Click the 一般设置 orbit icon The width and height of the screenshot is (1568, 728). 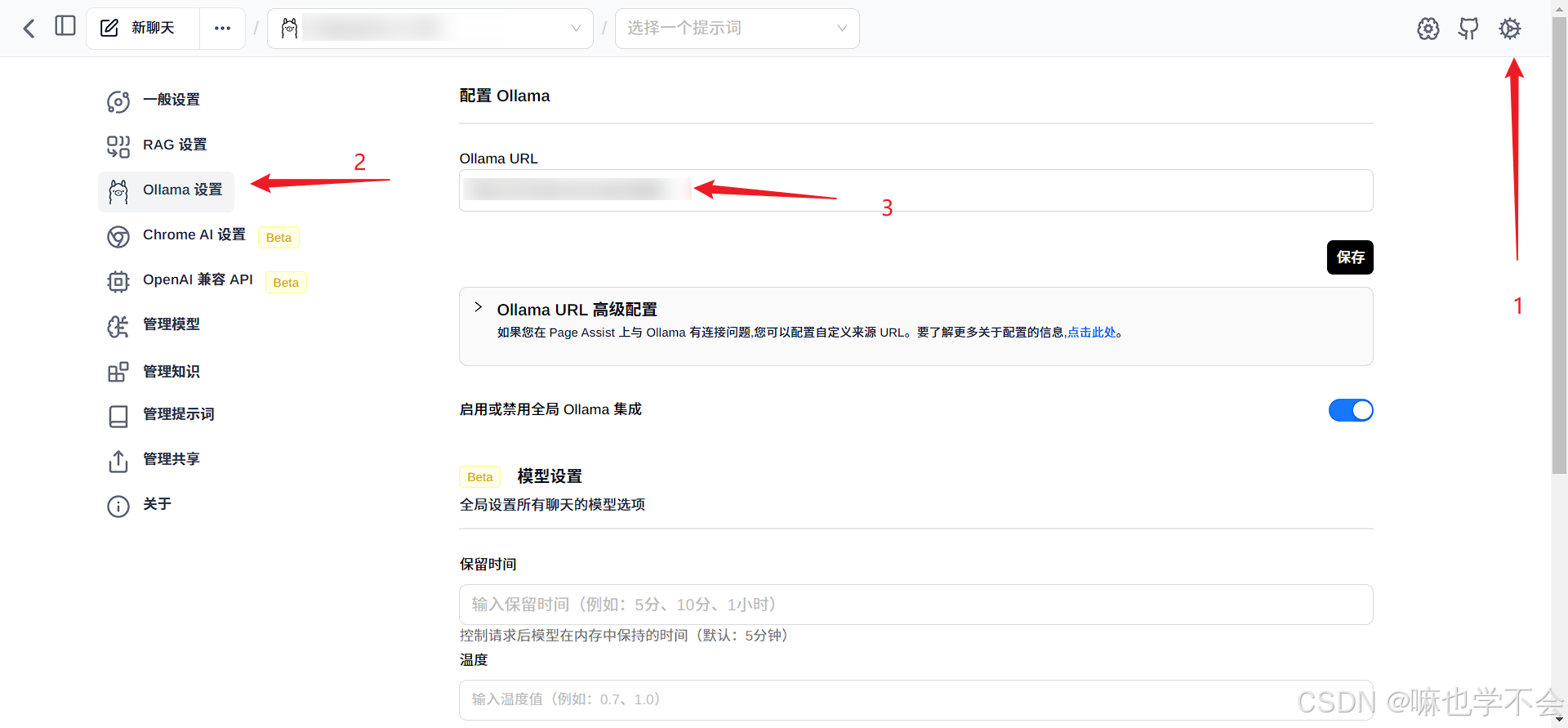(118, 102)
